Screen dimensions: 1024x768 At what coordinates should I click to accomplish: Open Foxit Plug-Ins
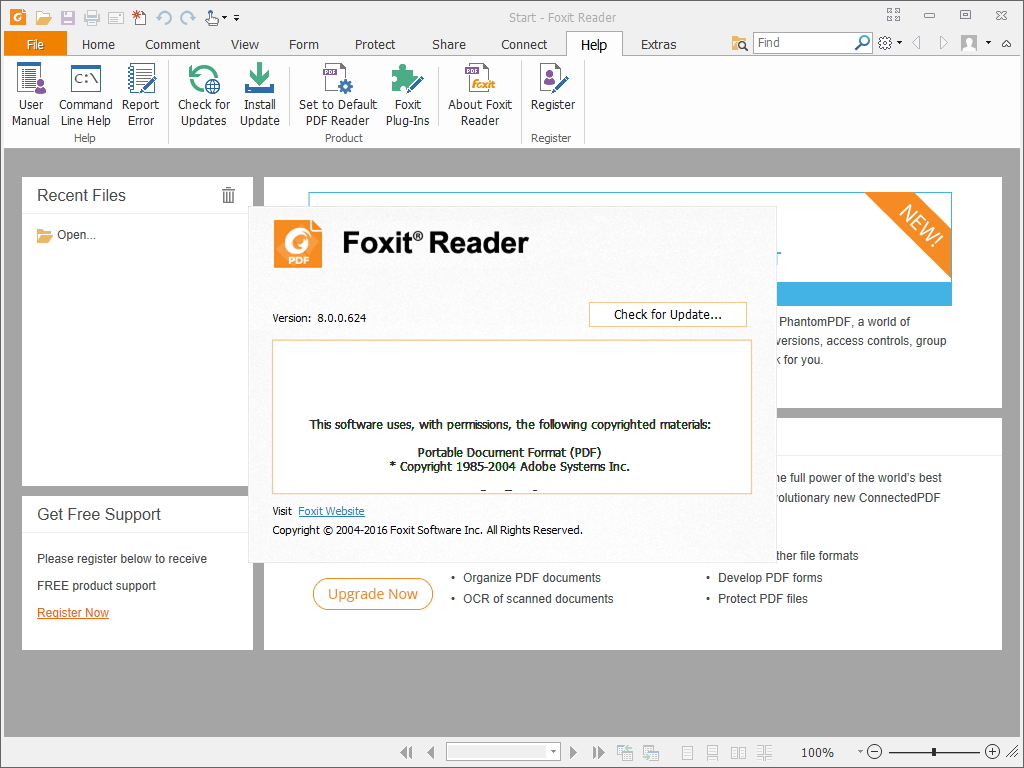point(407,94)
